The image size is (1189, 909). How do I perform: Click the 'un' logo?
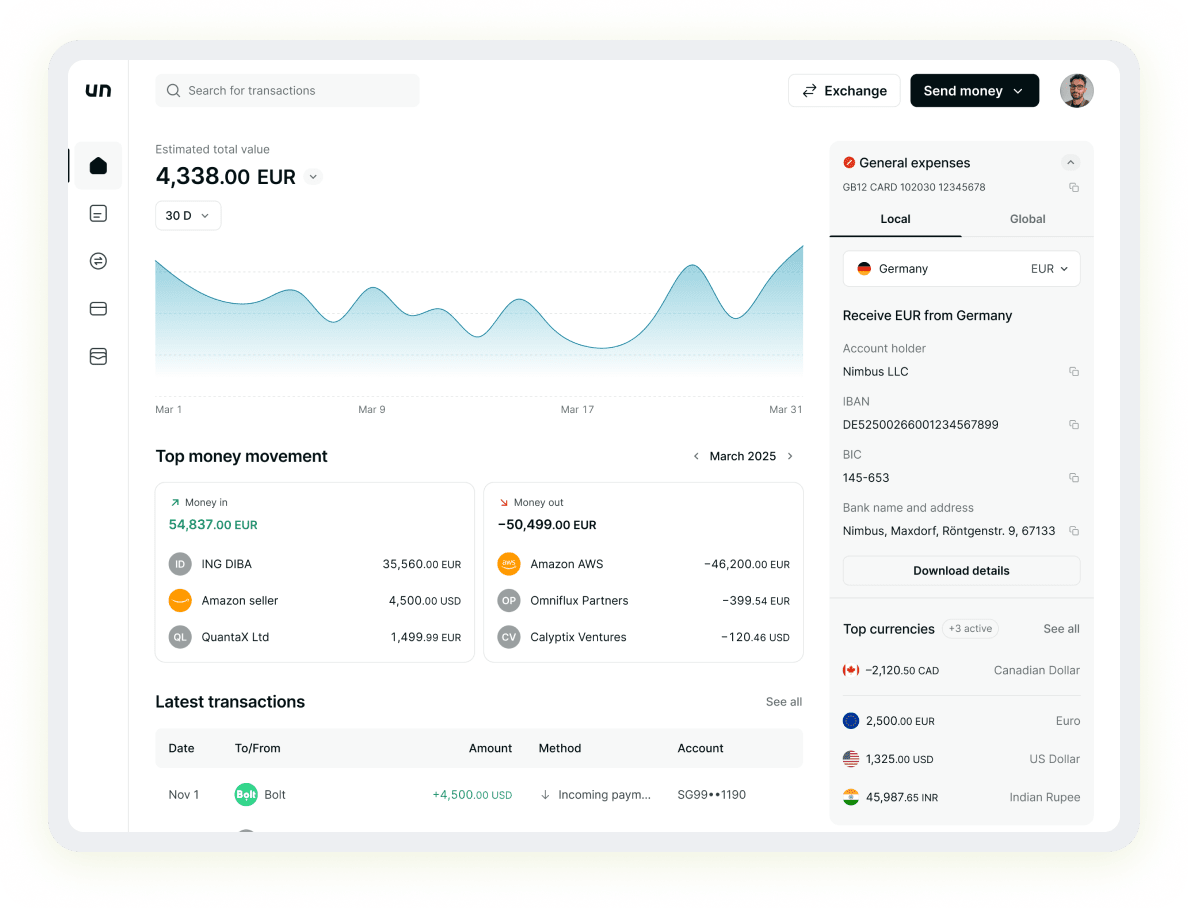point(99,90)
